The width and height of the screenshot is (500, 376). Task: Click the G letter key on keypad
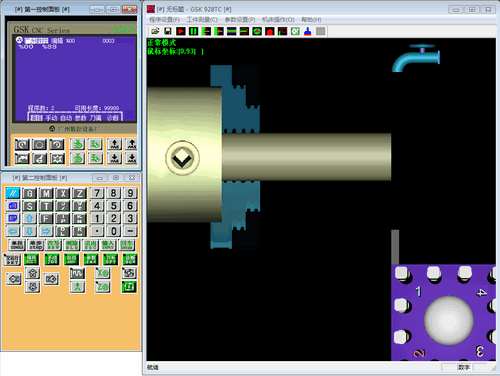pos(29,193)
